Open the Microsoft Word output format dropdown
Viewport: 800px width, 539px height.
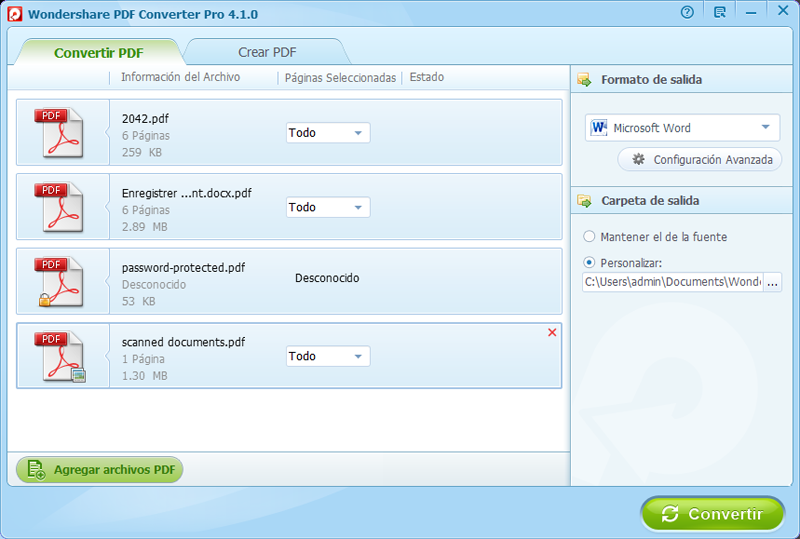(682, 128)
